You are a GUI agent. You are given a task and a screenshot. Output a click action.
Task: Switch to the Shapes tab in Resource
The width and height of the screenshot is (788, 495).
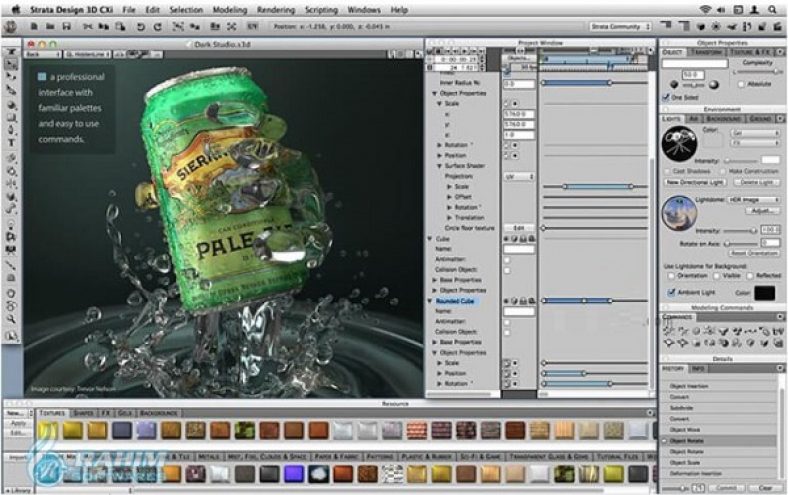point(84,412)
